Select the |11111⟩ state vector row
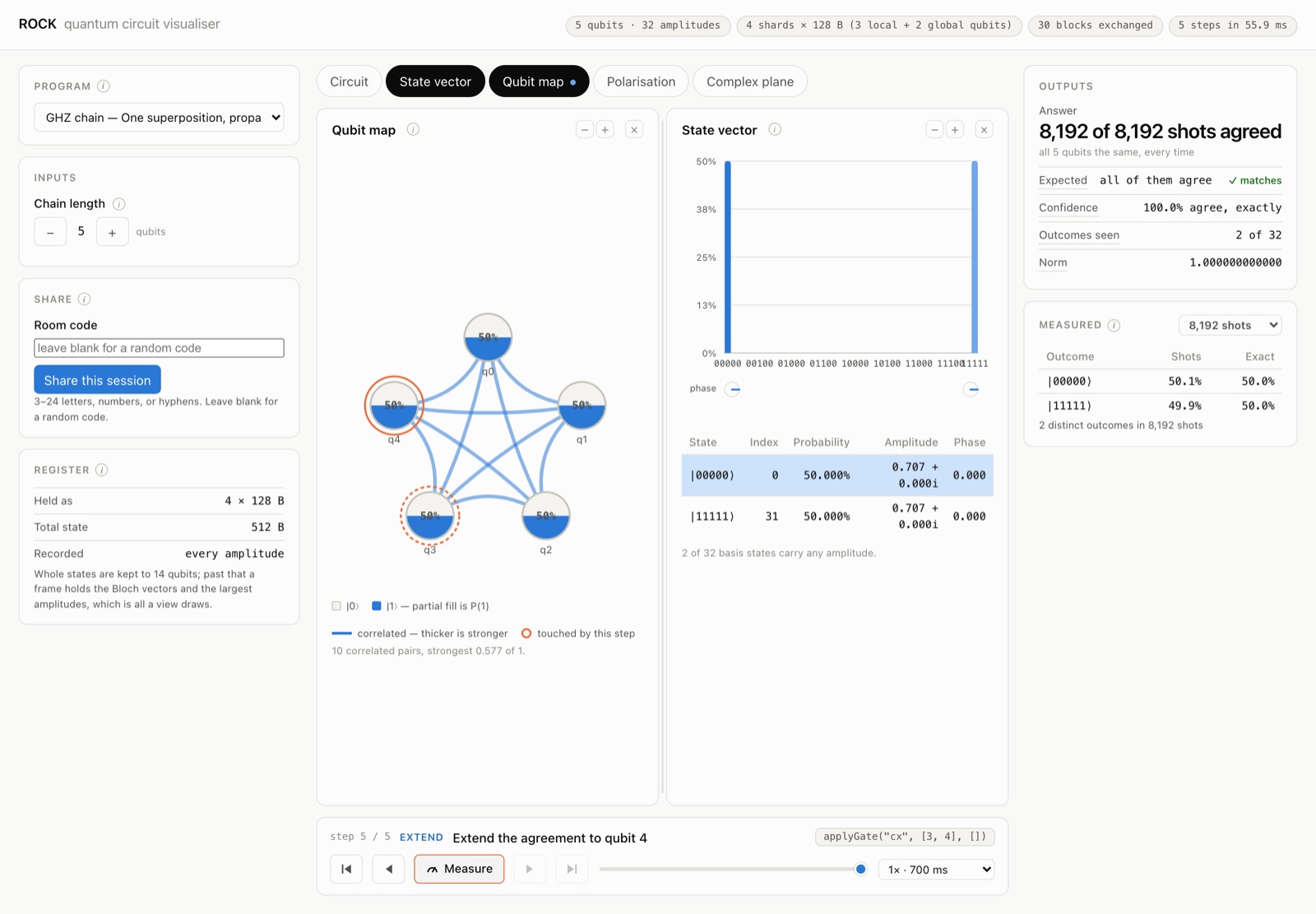The image size is (1316, 914). click(x=837, y=517)
